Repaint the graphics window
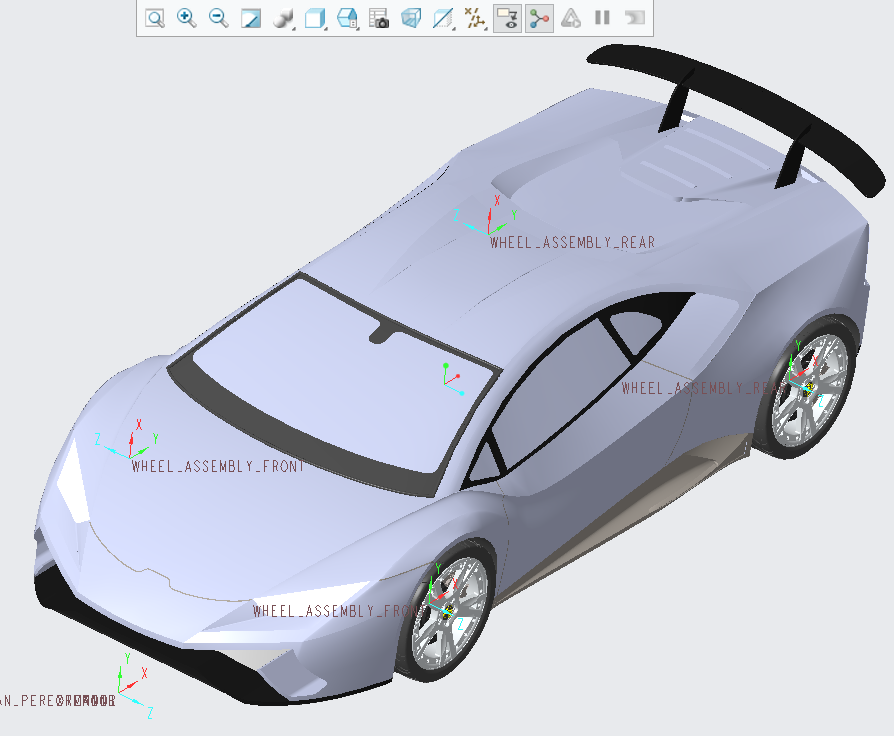This screenshot has width=894, height=736. (x=250, y=18)
